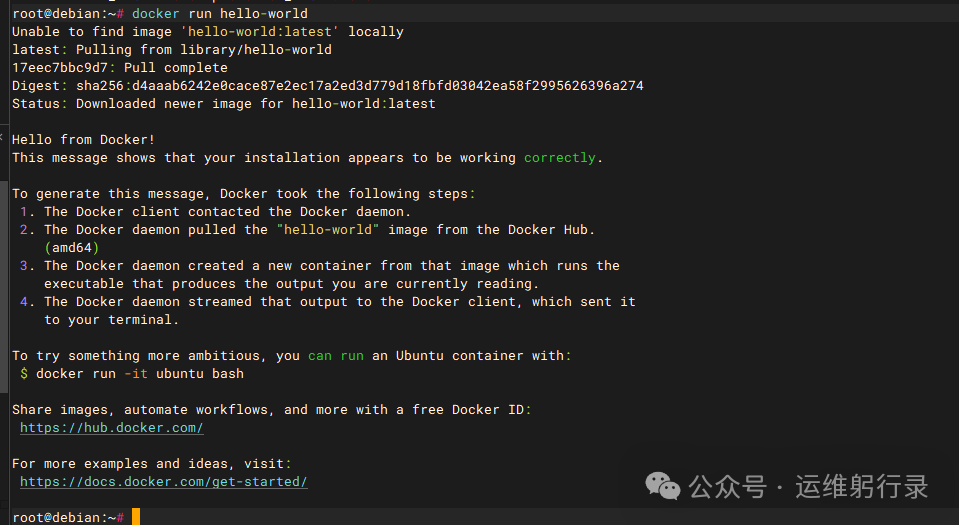The height and width of the screenshot is (525, 959).
Task: Open the hub.docker.com link
Action: click(x=112, y=428)
